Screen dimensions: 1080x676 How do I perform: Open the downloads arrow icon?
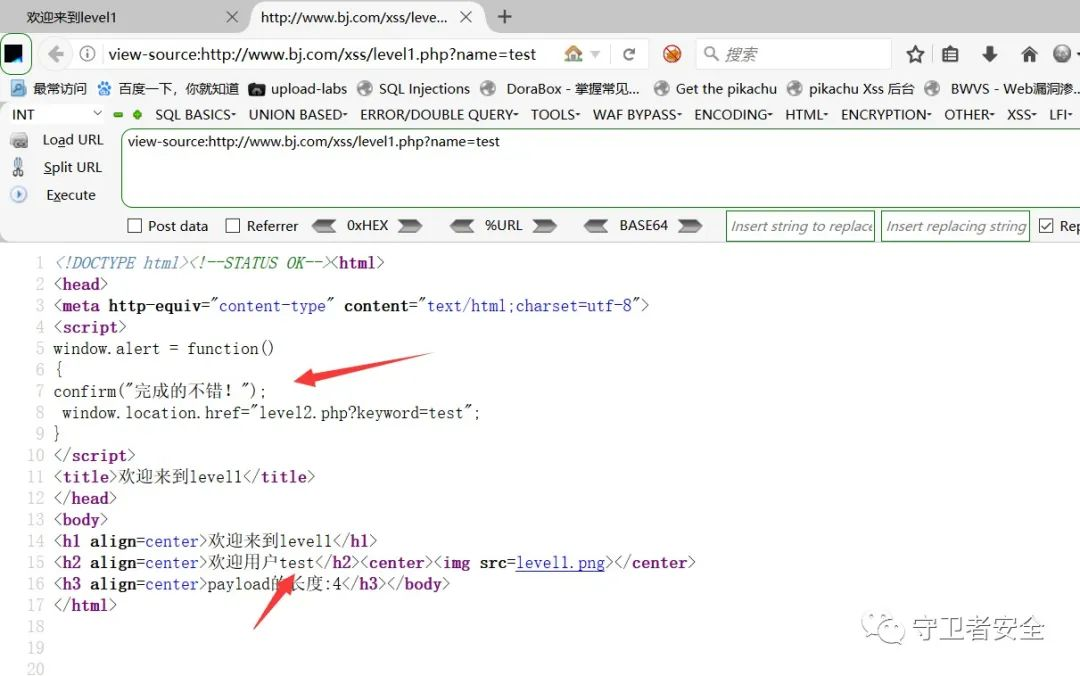pyautogui.click(x=990, y=54)
